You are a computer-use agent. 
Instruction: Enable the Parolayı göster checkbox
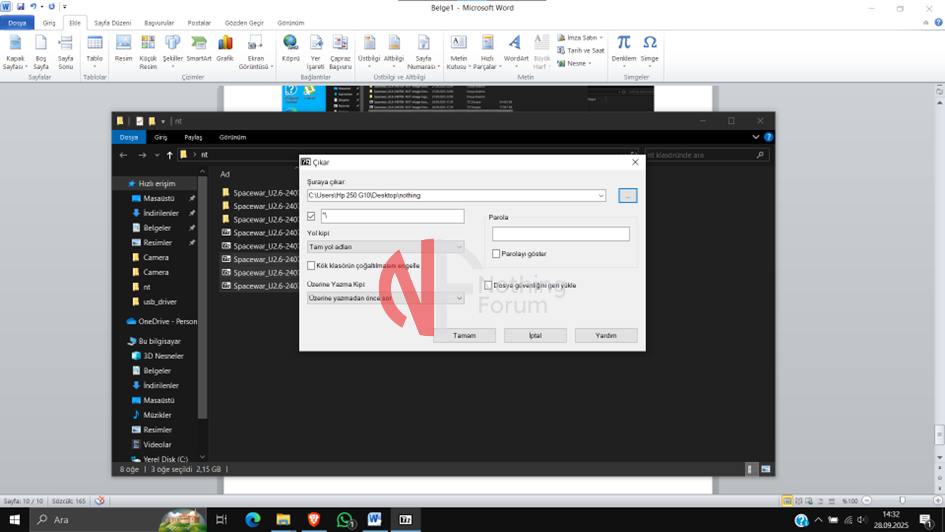click(x=496, y=254)
